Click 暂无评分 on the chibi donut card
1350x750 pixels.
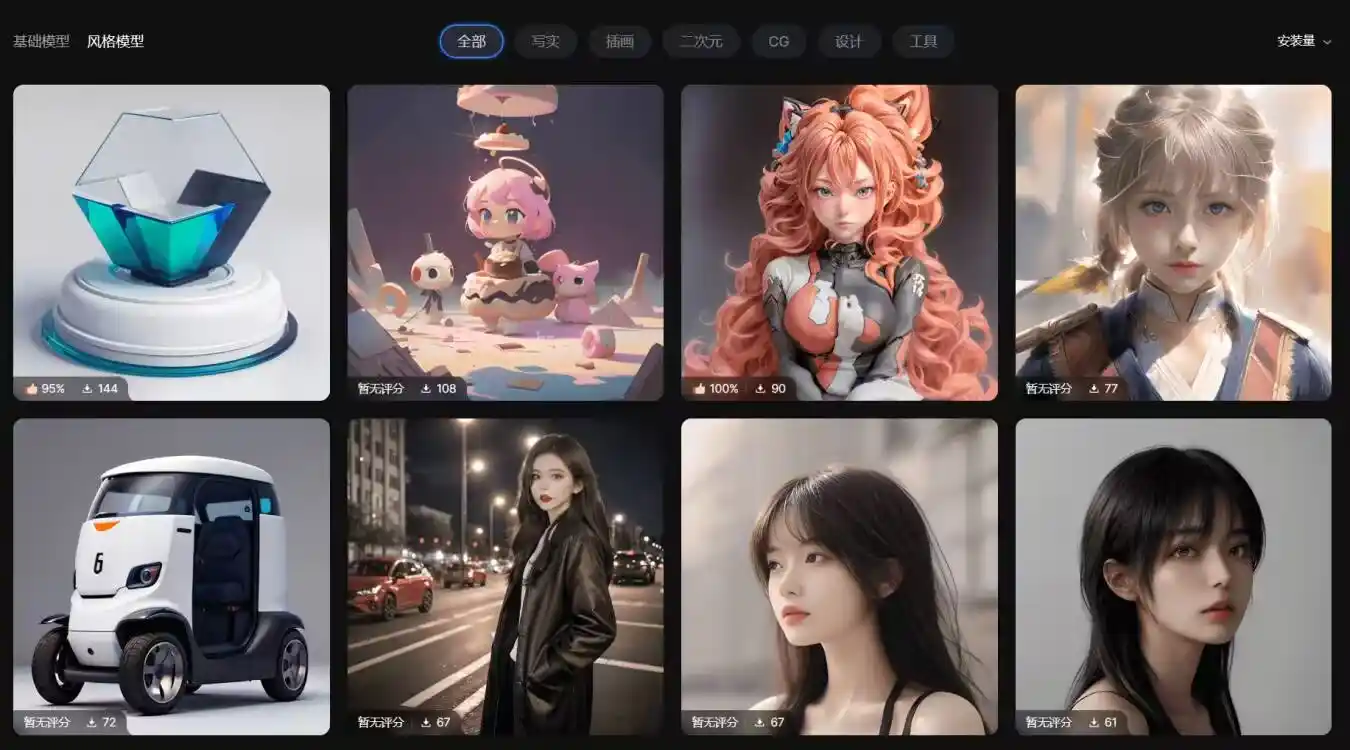381,388
